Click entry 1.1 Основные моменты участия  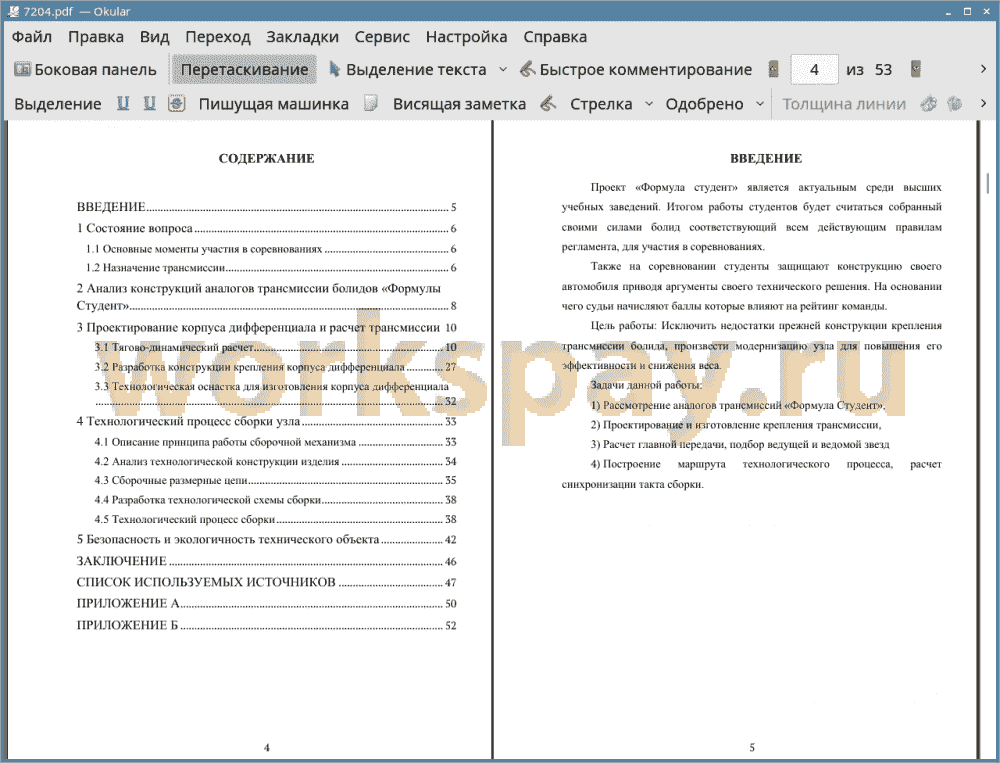point(271,249)
